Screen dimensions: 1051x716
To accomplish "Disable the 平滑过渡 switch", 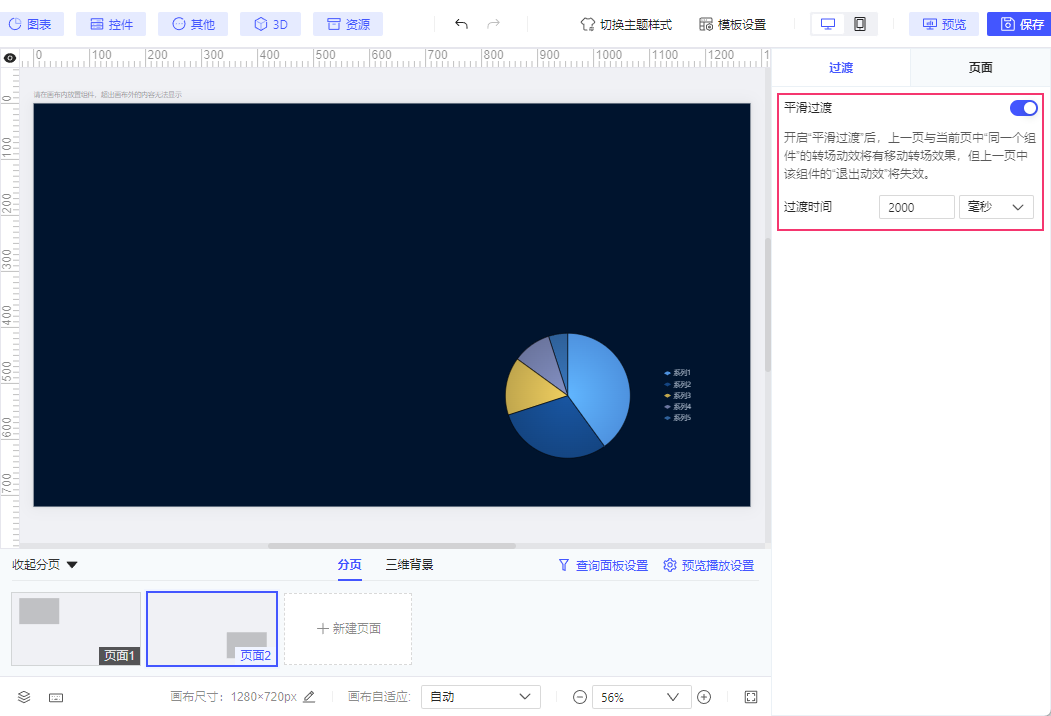I will 1023,108.
